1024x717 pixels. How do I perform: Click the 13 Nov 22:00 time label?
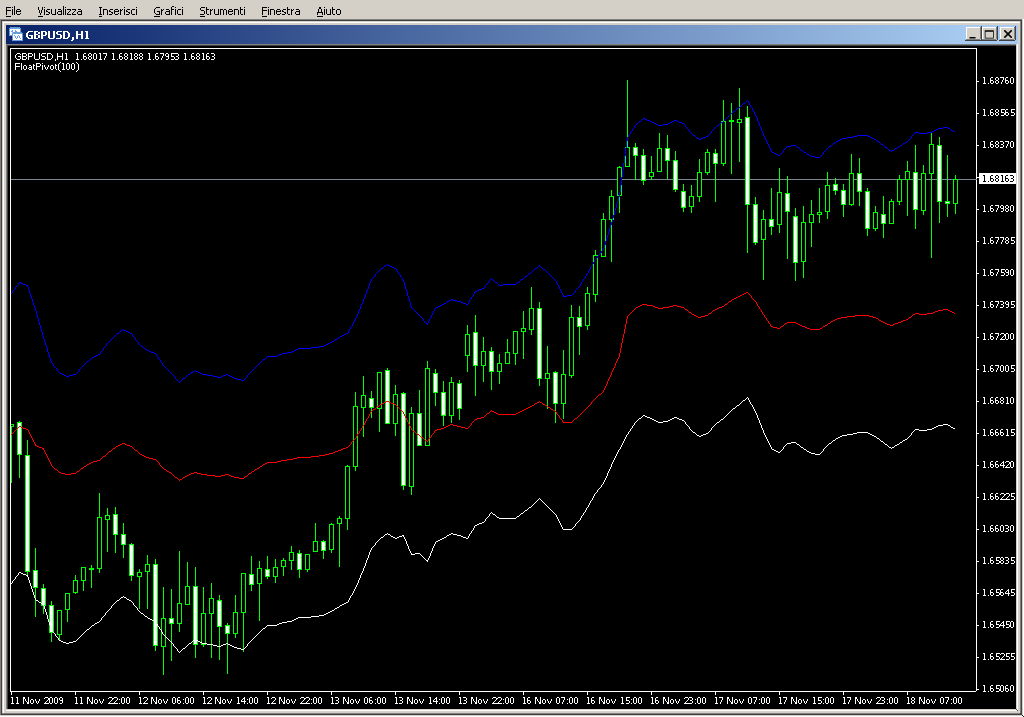(486, 701)
